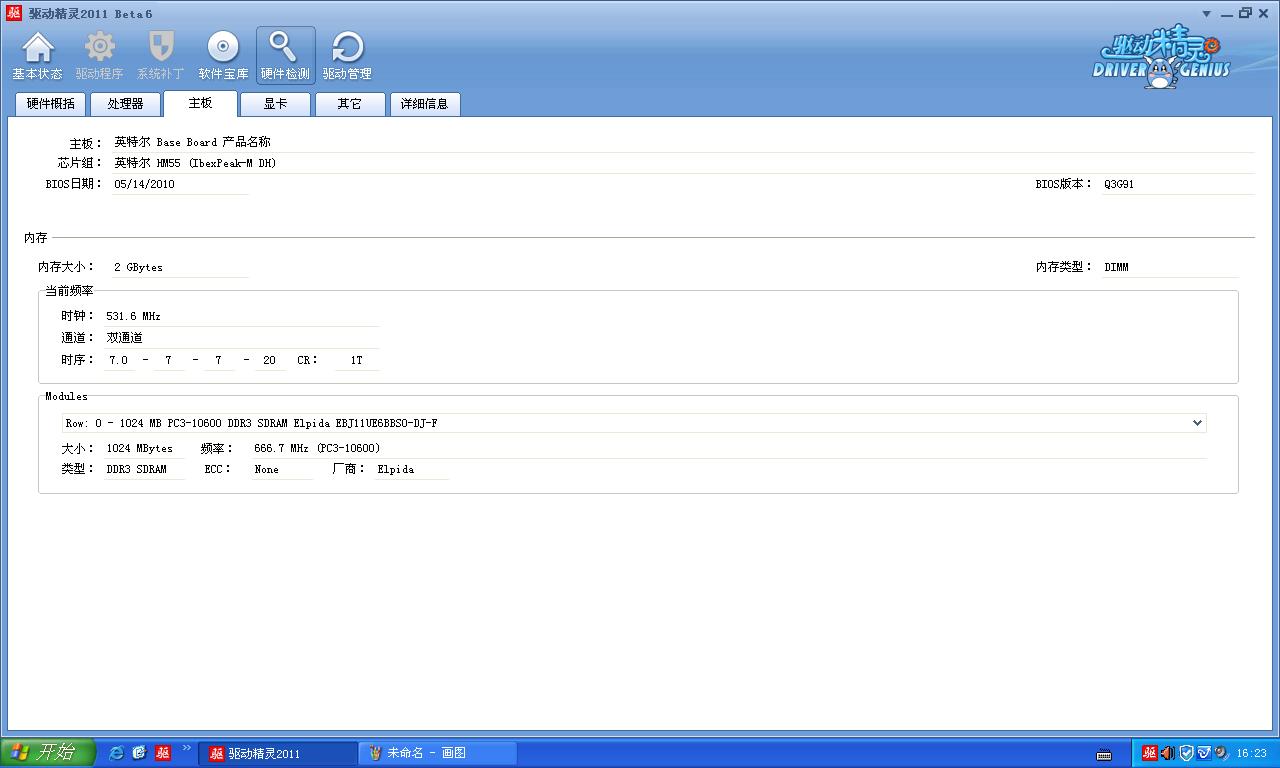The width and height of the screenshot is (1280, 768).
Task: Expand hidden quick launch icons chevron
Action: [186, 748]
